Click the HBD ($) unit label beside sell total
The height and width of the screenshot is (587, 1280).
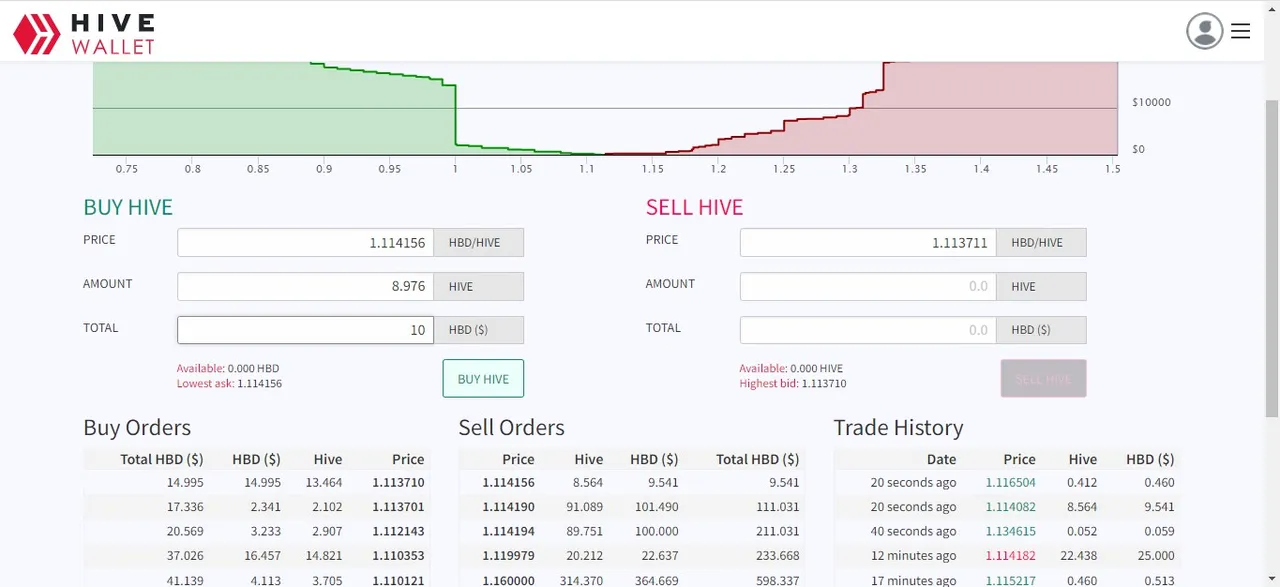pyautogui.click(x=1042, y=330)
